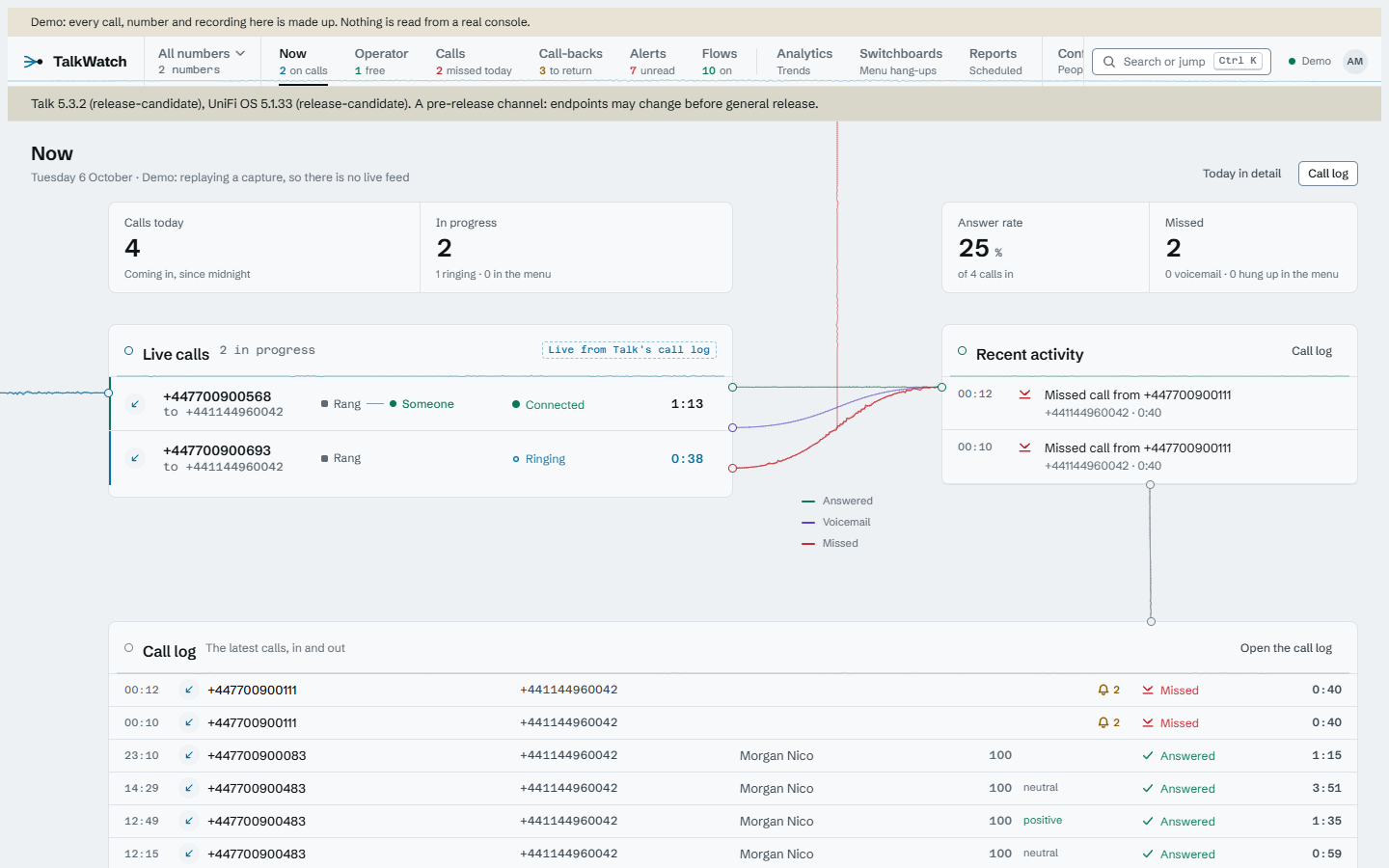Click the Call log button near Today in detail
Viewport: 1389px width, 868px height.
(1328, 174)
